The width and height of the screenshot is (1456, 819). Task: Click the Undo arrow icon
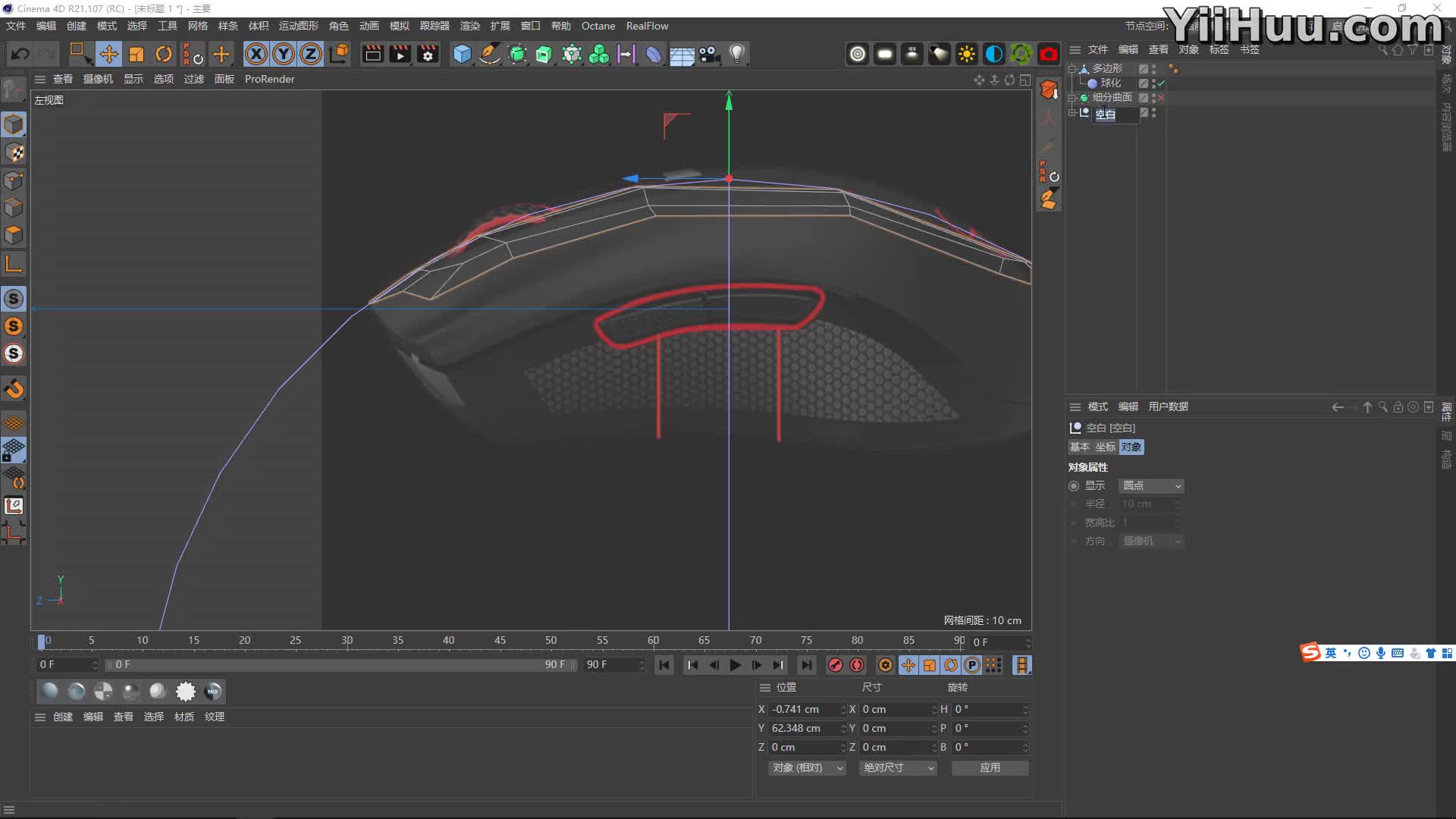20,54
